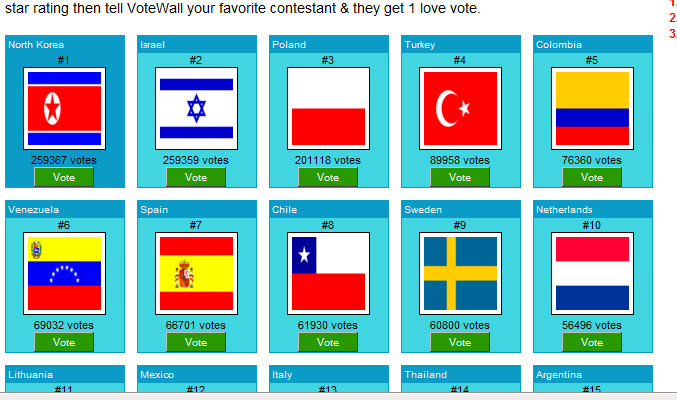Vote for Netherlands ranked #10
Viewport: 677px width, 400px height.
click(x=592, y=342)
